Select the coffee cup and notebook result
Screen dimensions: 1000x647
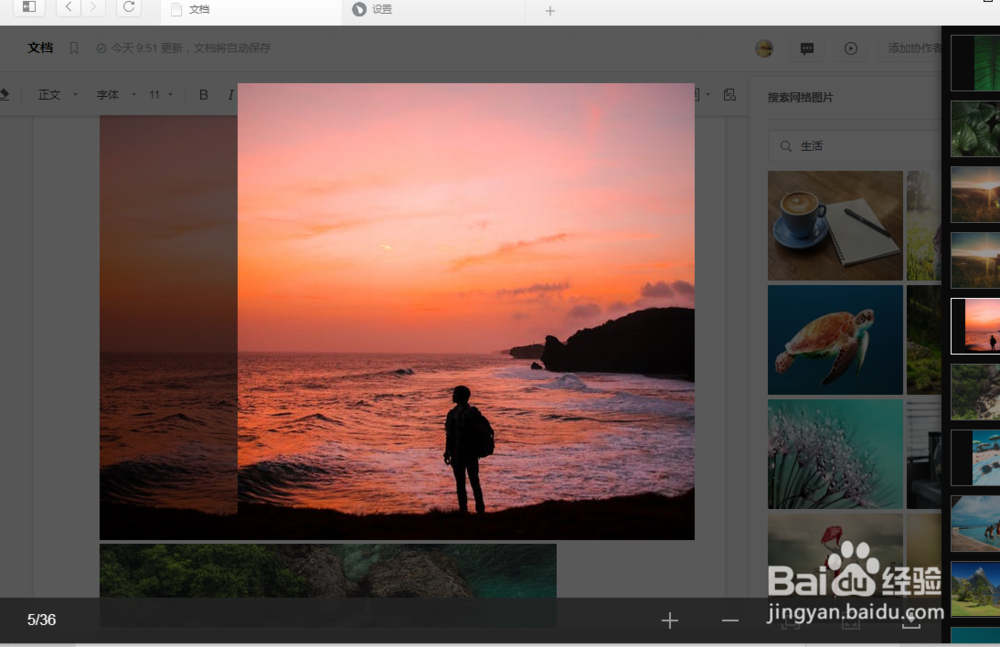(x=835, y=225)
